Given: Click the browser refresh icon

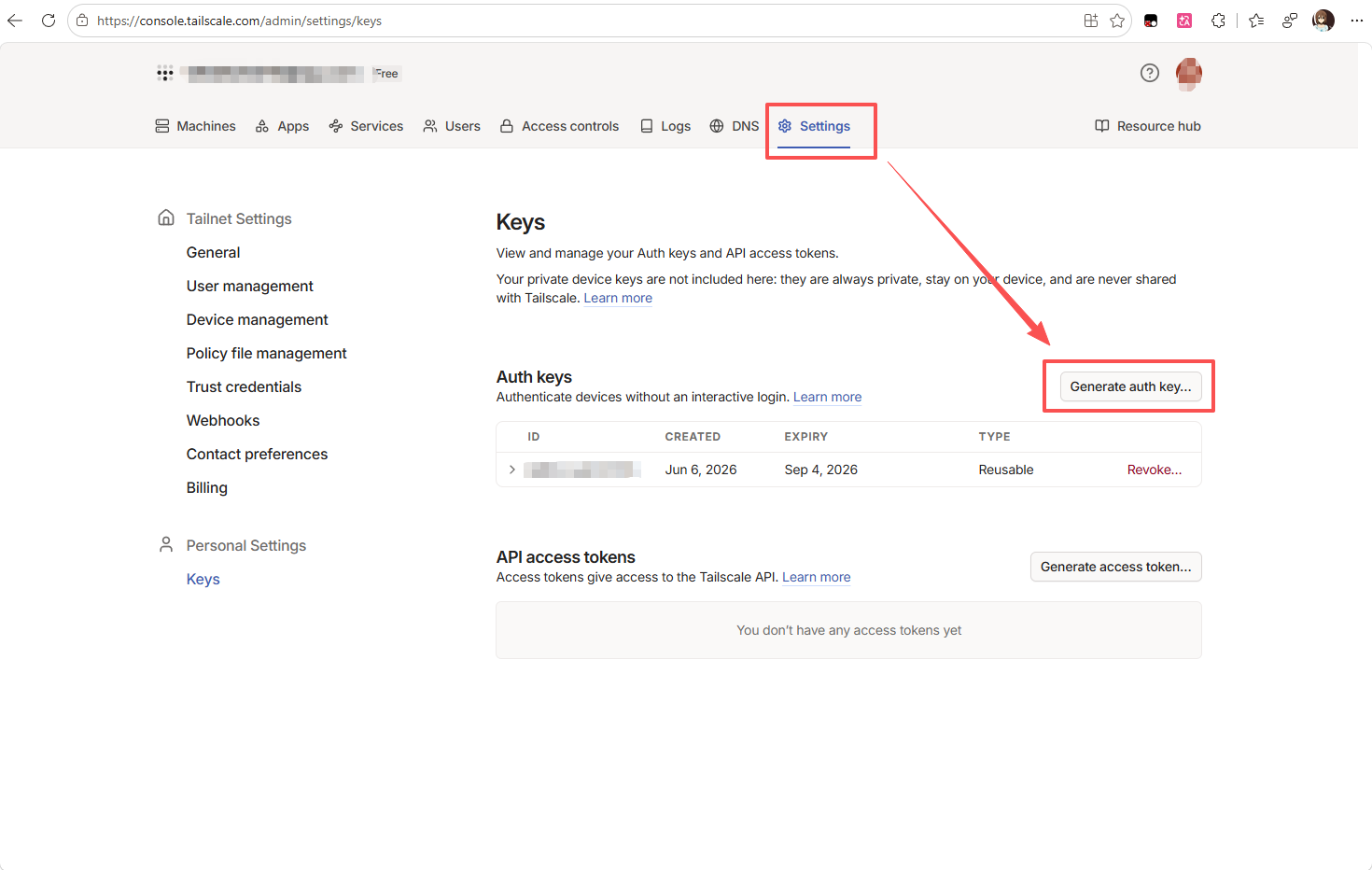Looking at the screenshot, I should (x=49, y=21).
